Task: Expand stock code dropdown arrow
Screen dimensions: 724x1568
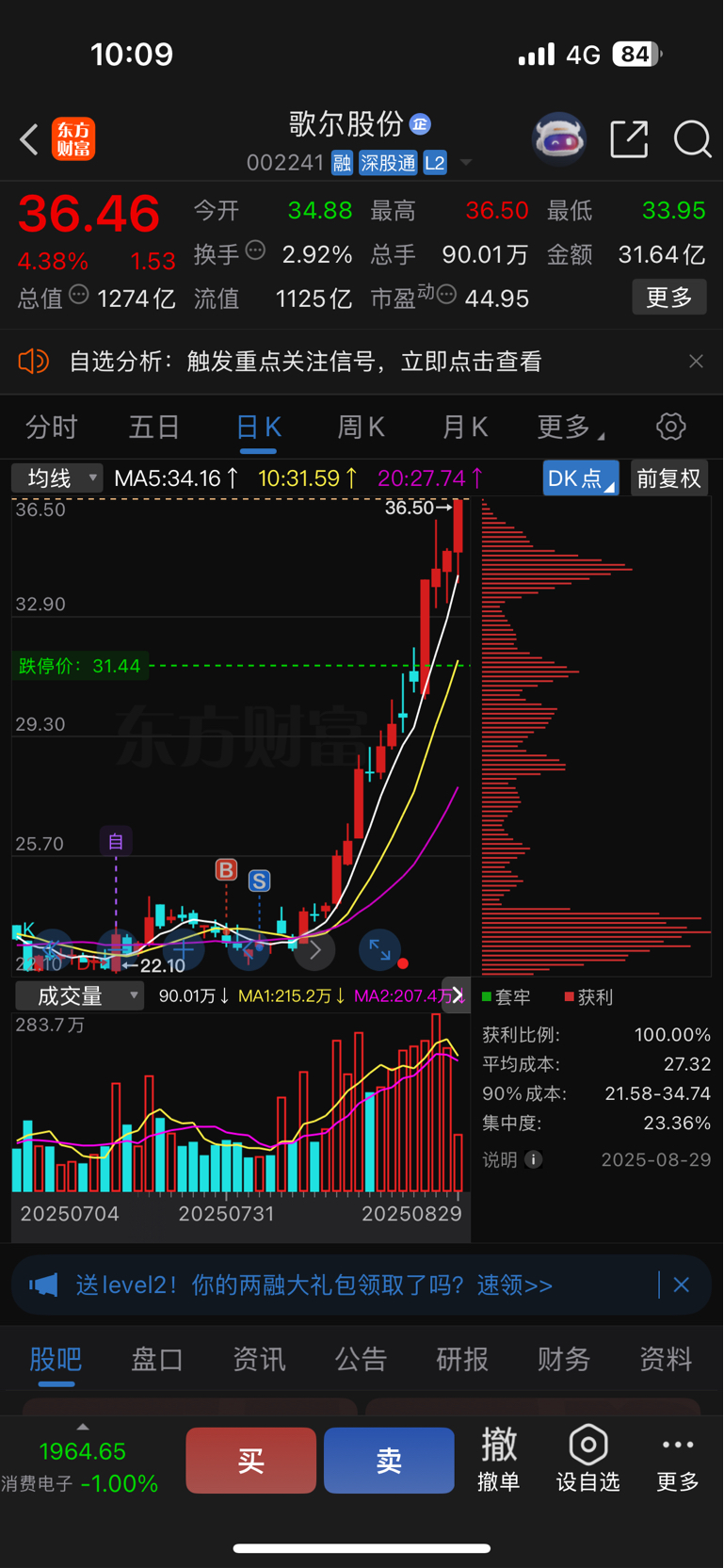Action: pyautogui.click(x=466, y=163)
